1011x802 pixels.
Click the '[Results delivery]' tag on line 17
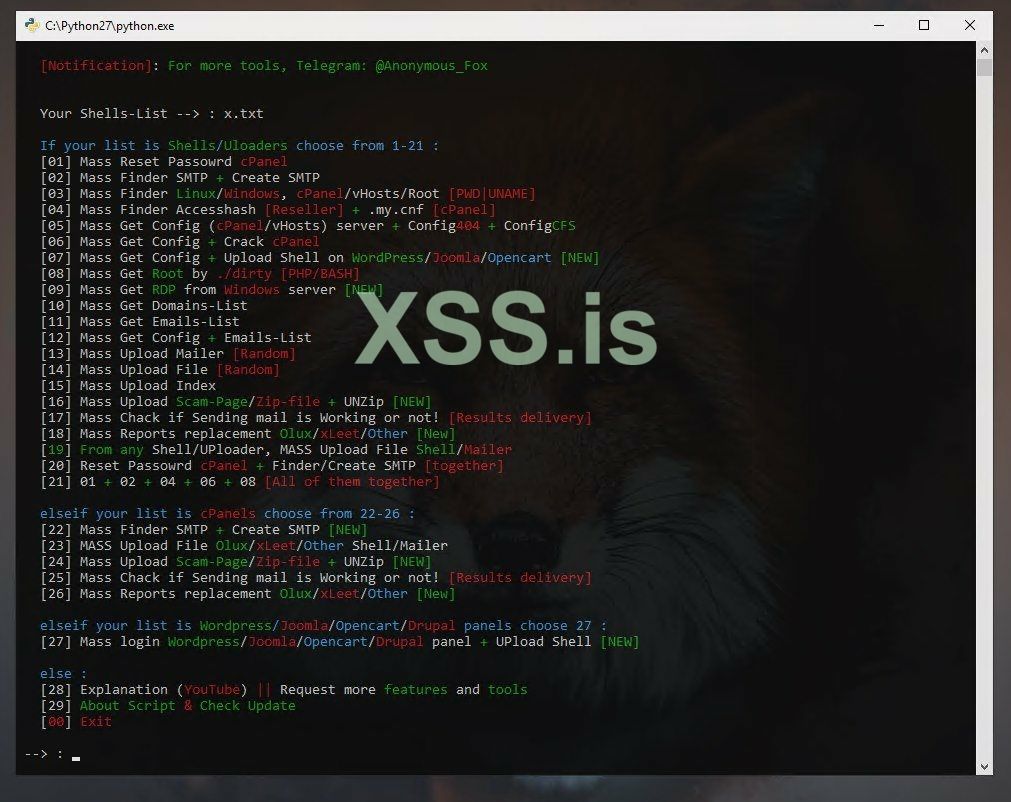(x=520, y=418)
